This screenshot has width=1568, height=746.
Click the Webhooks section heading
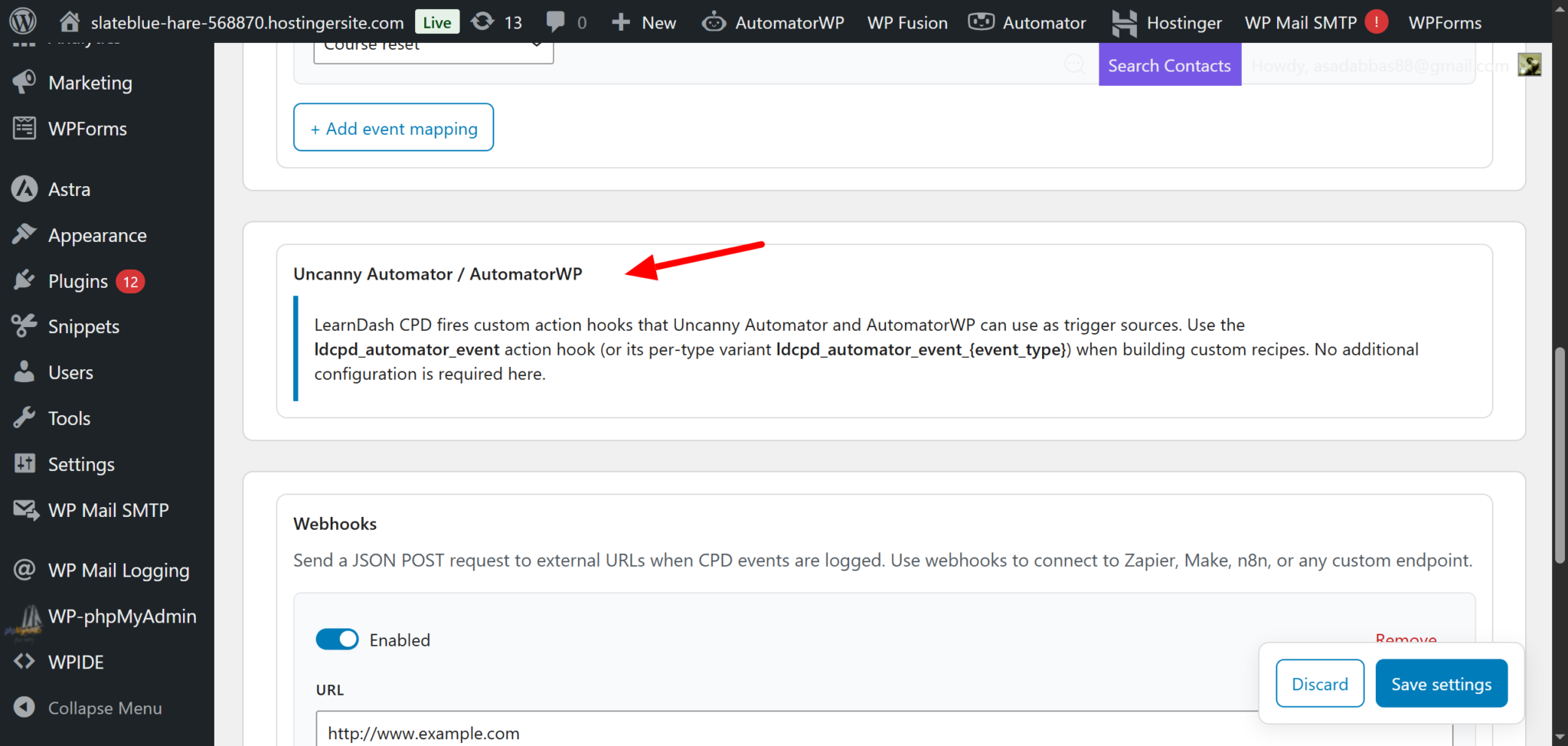(335, 523)
